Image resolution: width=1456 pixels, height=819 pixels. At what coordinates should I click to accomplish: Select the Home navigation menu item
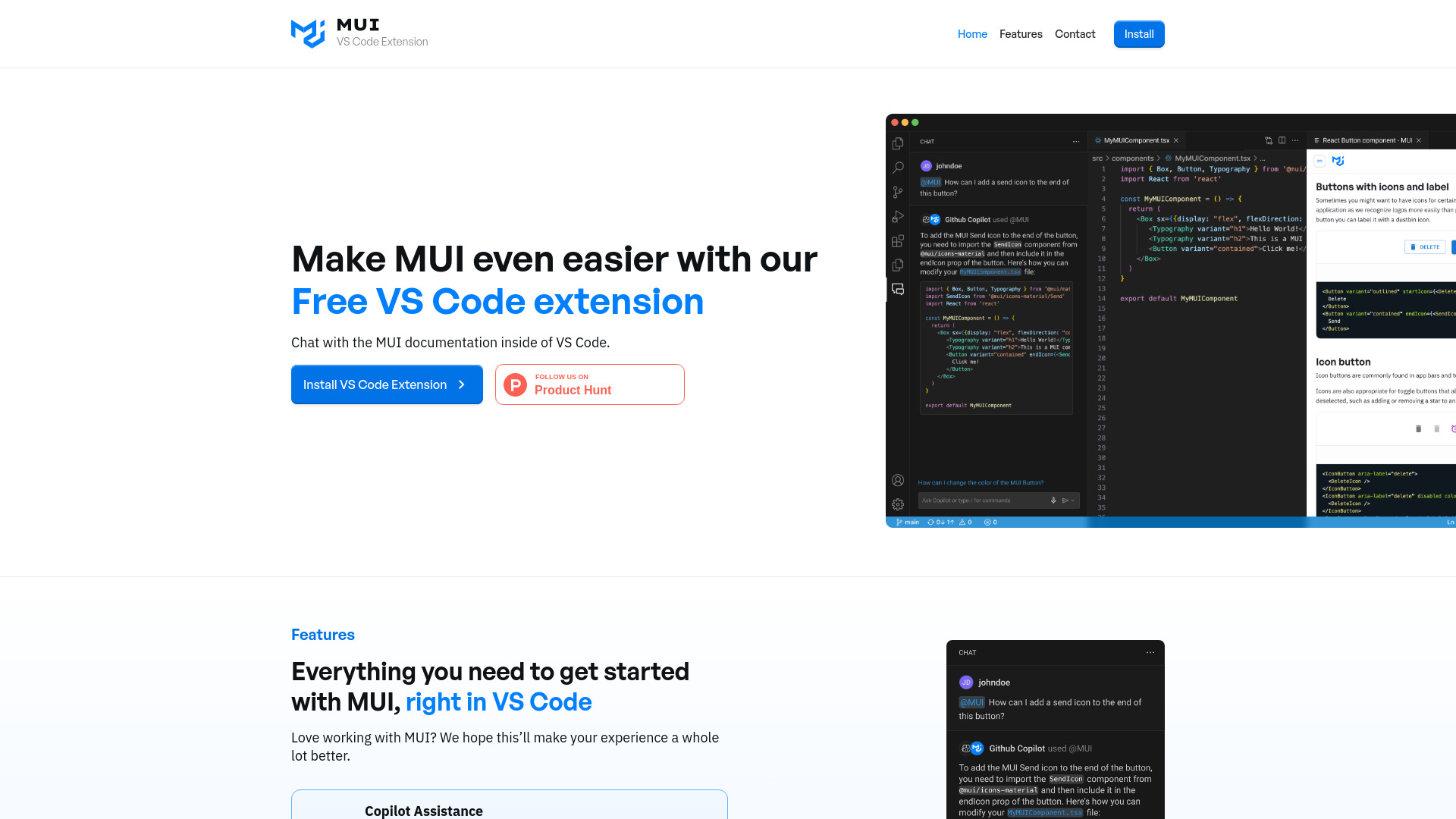click(972, 34)
